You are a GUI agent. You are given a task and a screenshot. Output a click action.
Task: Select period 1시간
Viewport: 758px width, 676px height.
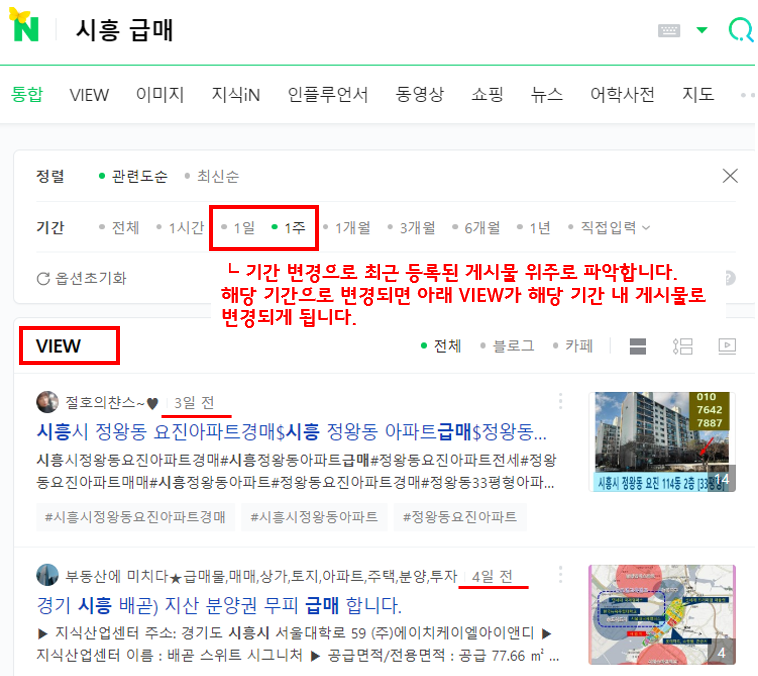tap(180, 227)
